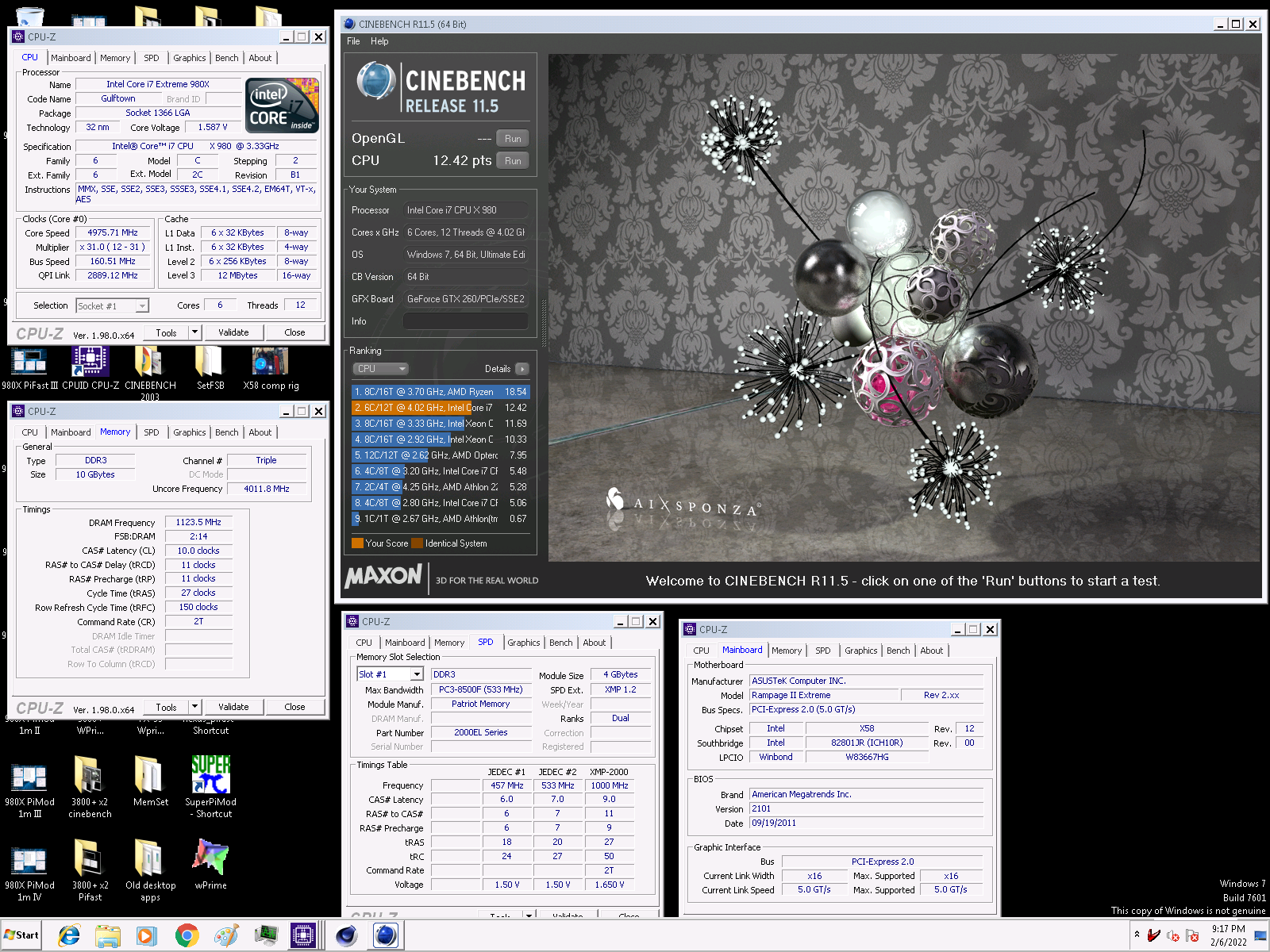Viewport: 1270px width, 952px height.
Task: Open Paint from the taskbar
Action: coord(226,936)
